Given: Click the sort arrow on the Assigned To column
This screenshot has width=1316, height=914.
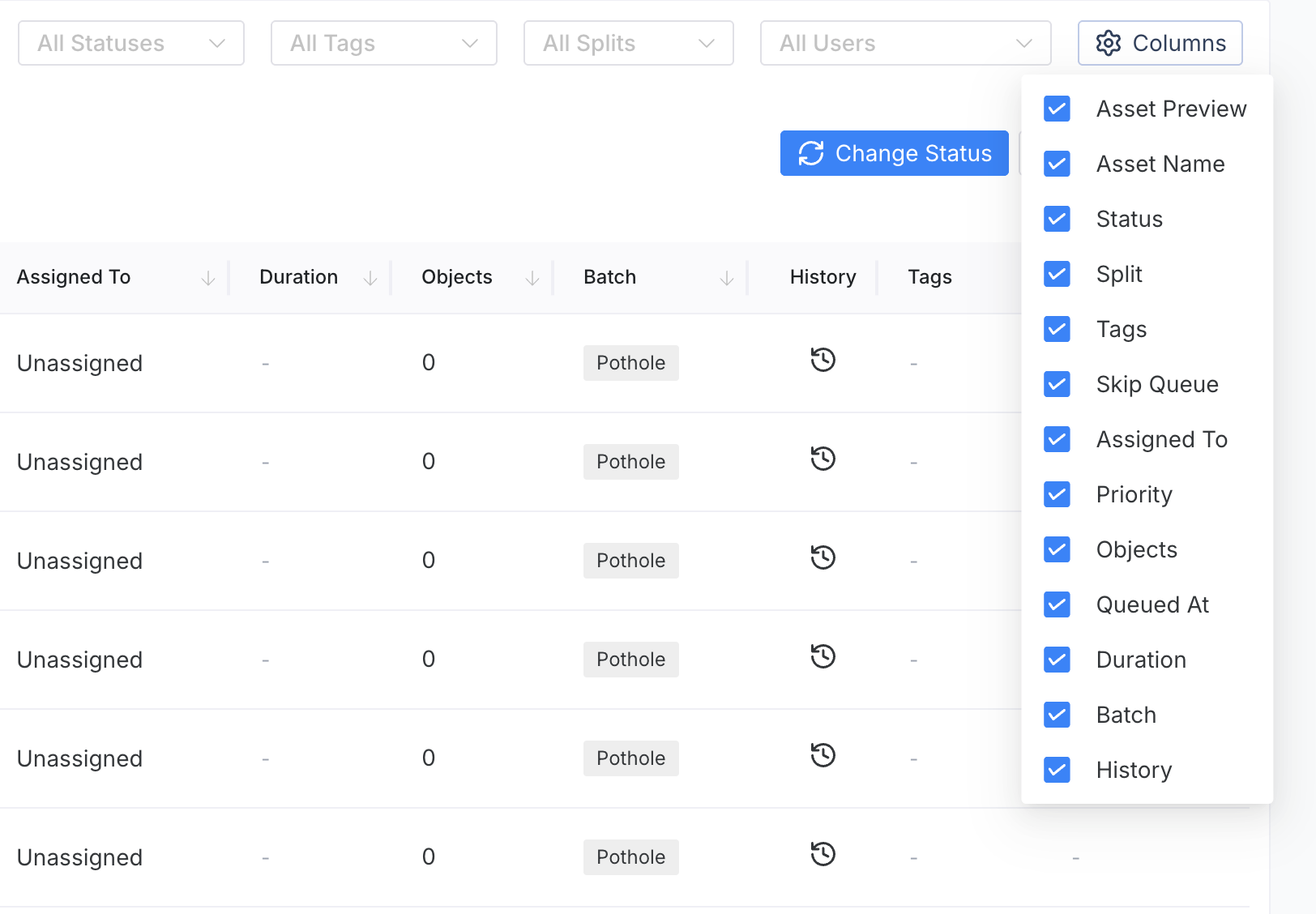Looking at the screenshot, I should pyautogui.click(x=209, y=277).
